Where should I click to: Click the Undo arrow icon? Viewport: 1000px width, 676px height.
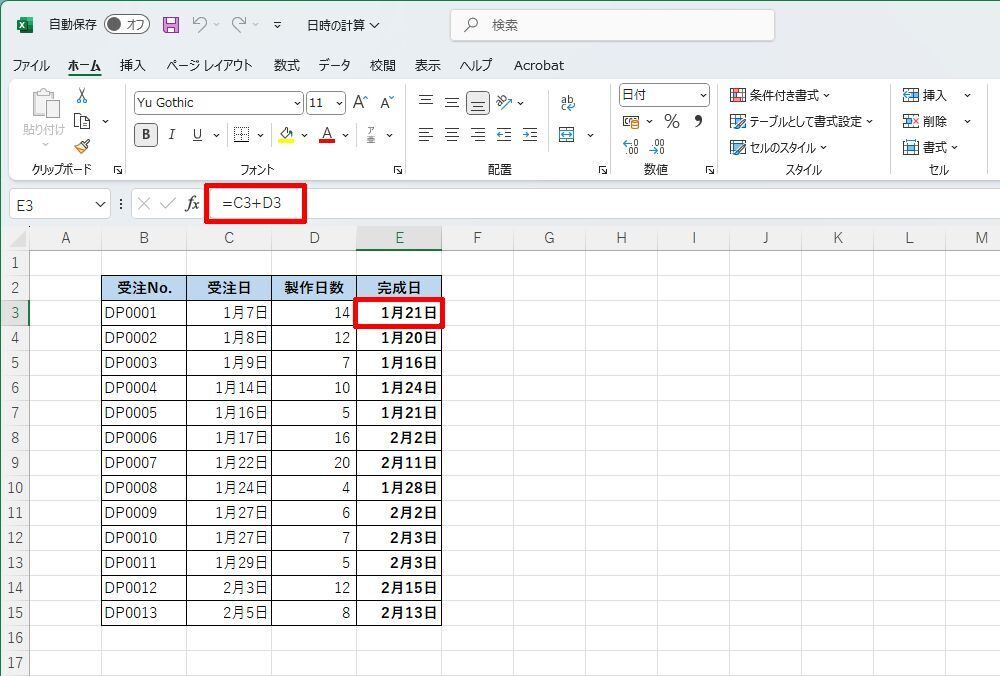click(200, 24)
